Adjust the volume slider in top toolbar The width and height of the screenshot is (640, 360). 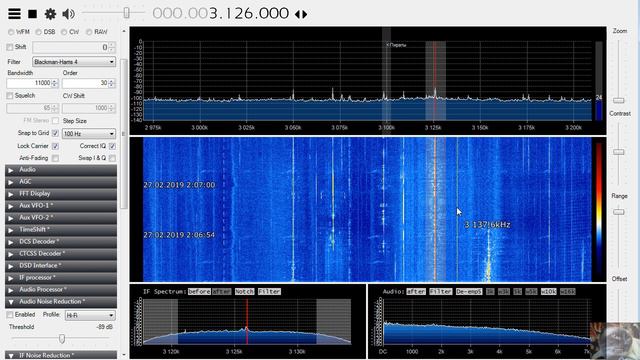point(127,13)
